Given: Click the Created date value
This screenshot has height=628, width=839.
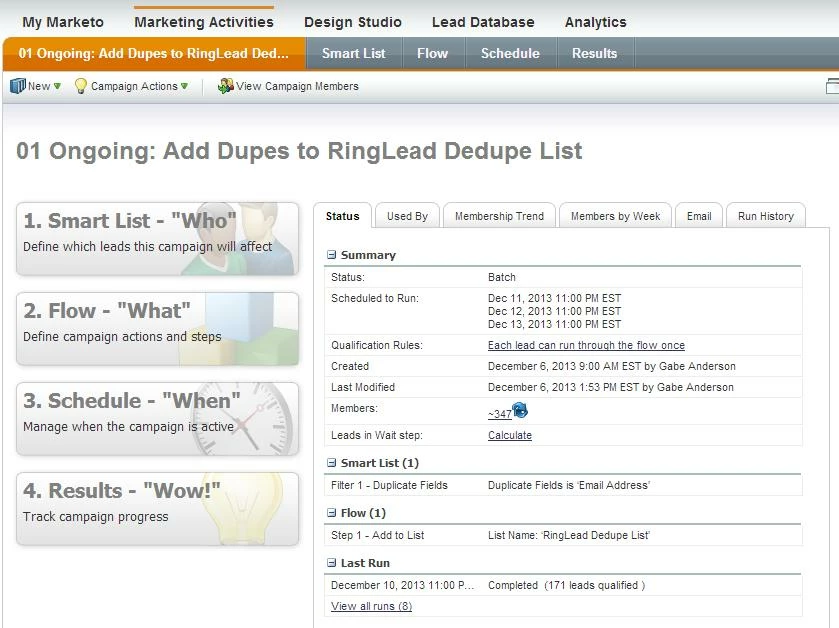Looking at the screenshot, I should click(612, 366).
